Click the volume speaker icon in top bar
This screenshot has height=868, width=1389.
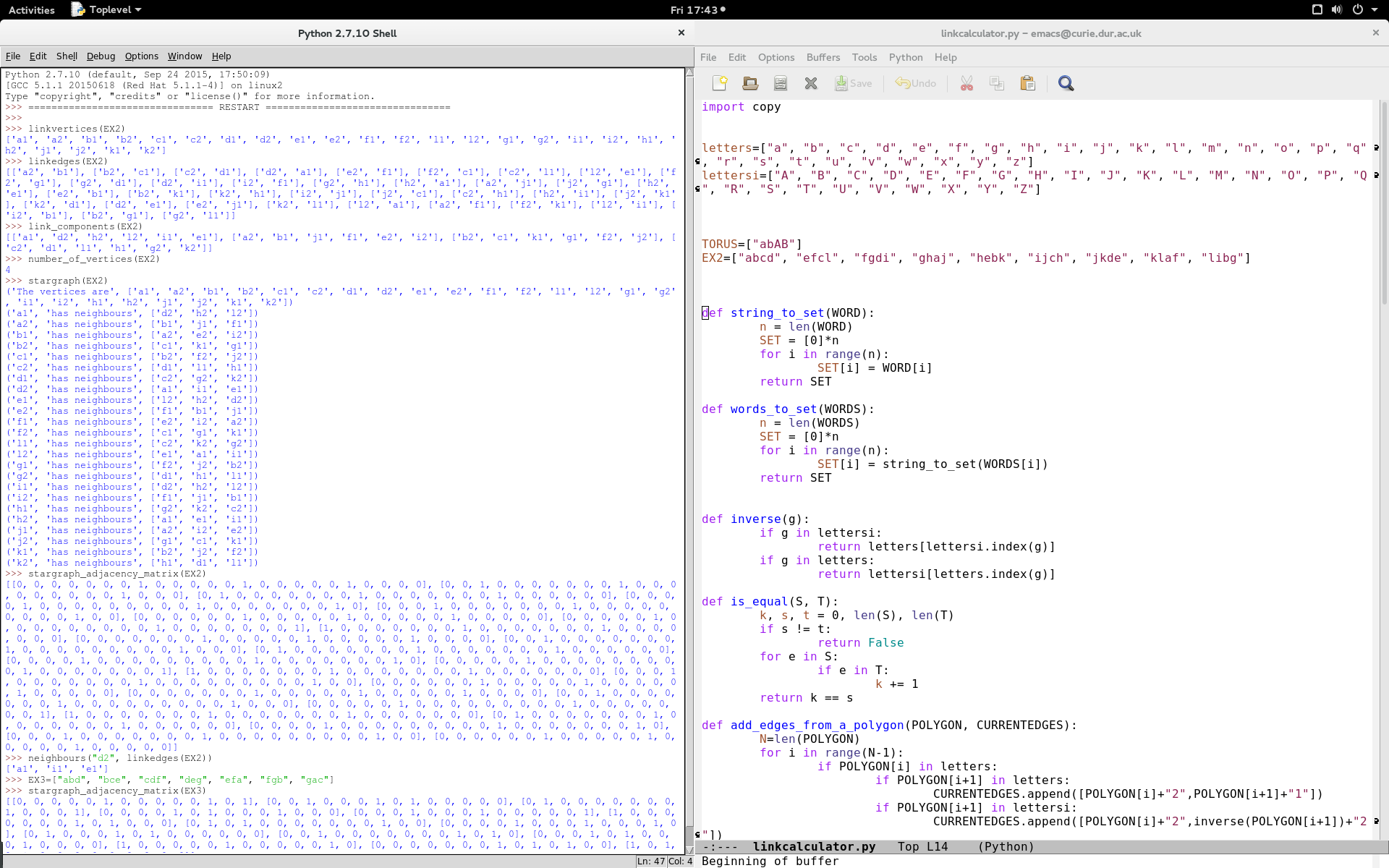click(1337, 9)
